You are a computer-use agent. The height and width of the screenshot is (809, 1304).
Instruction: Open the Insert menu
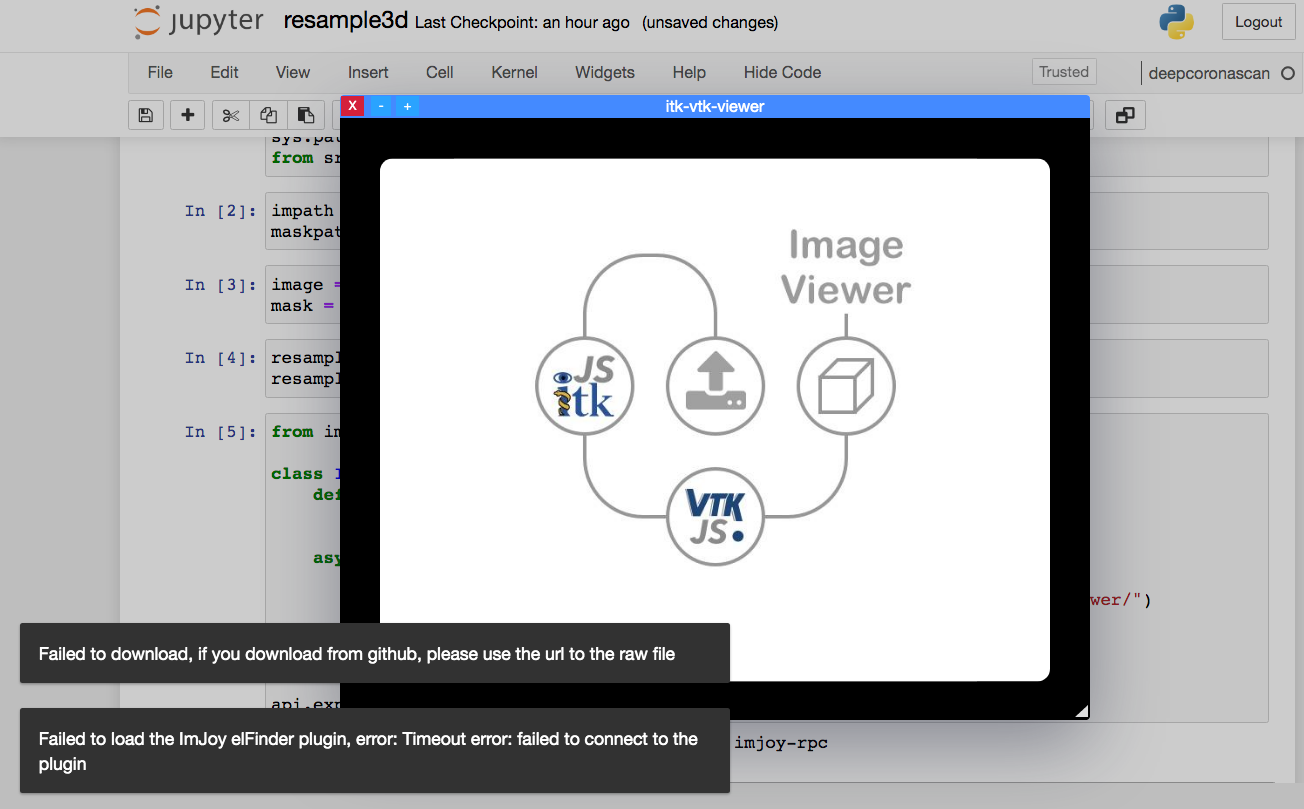[x=368, y=72]
